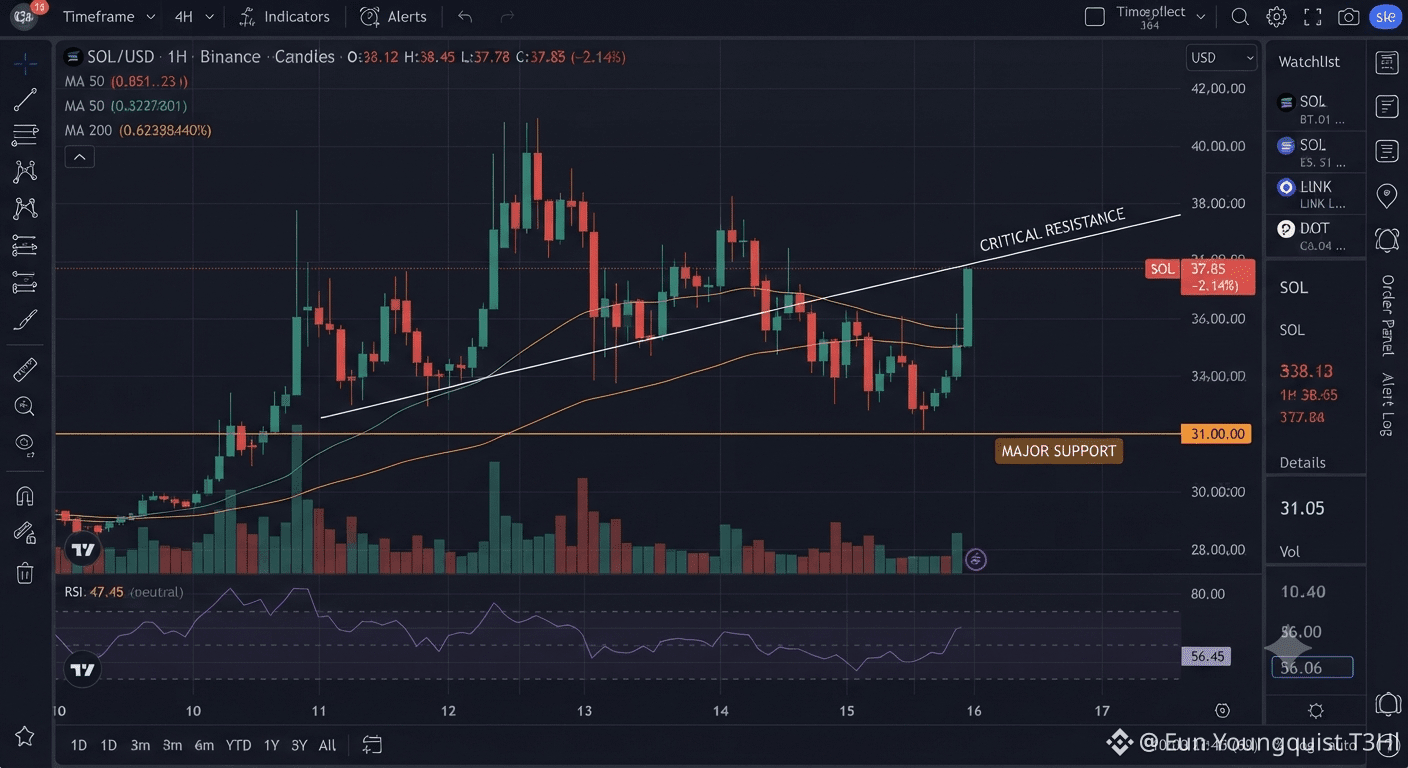
Task: Click the square layout icon in top bar
Action: [x=1095, y=16]
